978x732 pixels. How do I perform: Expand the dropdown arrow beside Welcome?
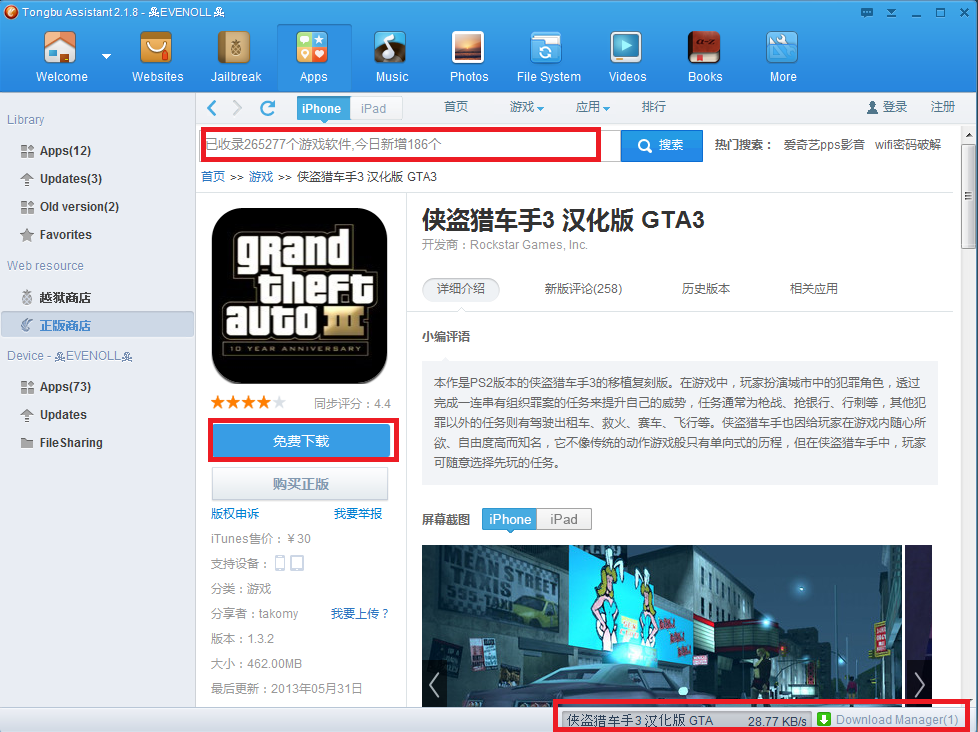[x=107, y=56]
